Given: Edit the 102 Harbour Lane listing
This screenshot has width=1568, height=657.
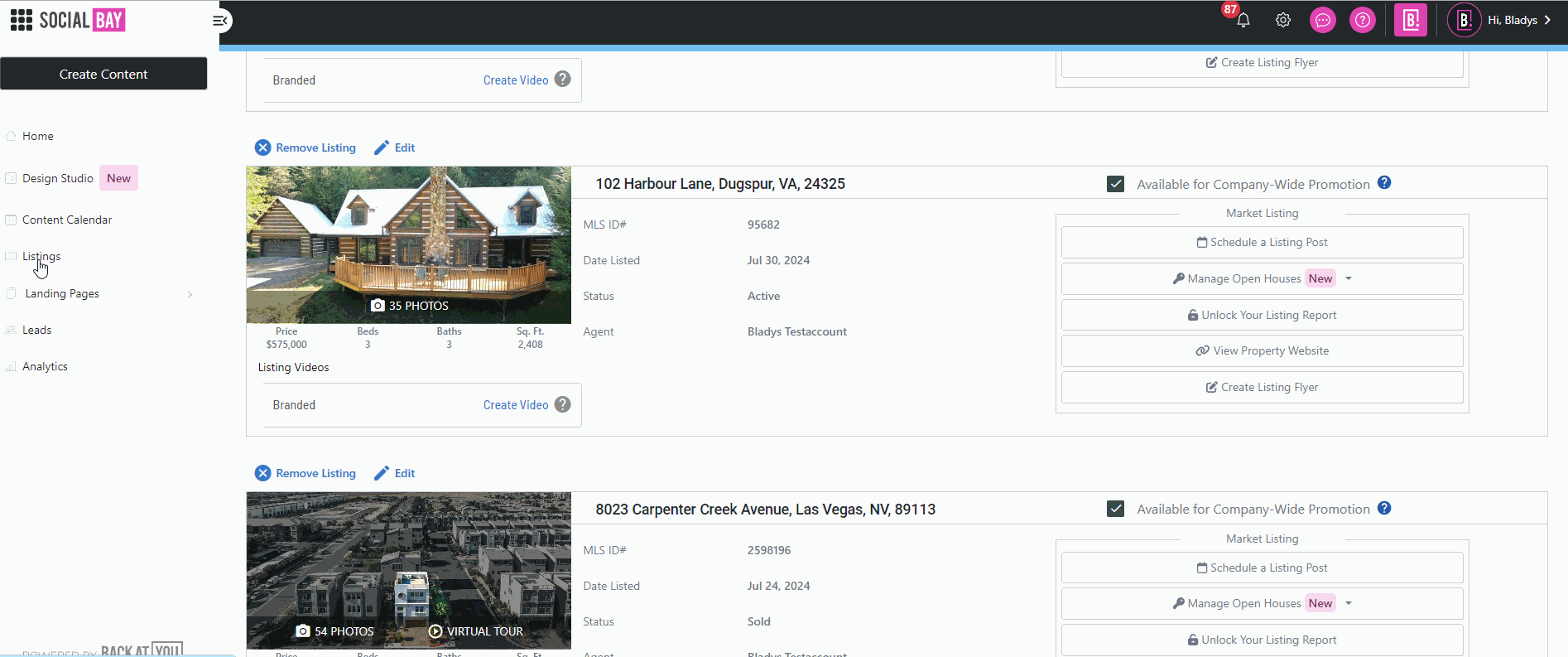Looking at the screenshot, I should coord(405,147).
